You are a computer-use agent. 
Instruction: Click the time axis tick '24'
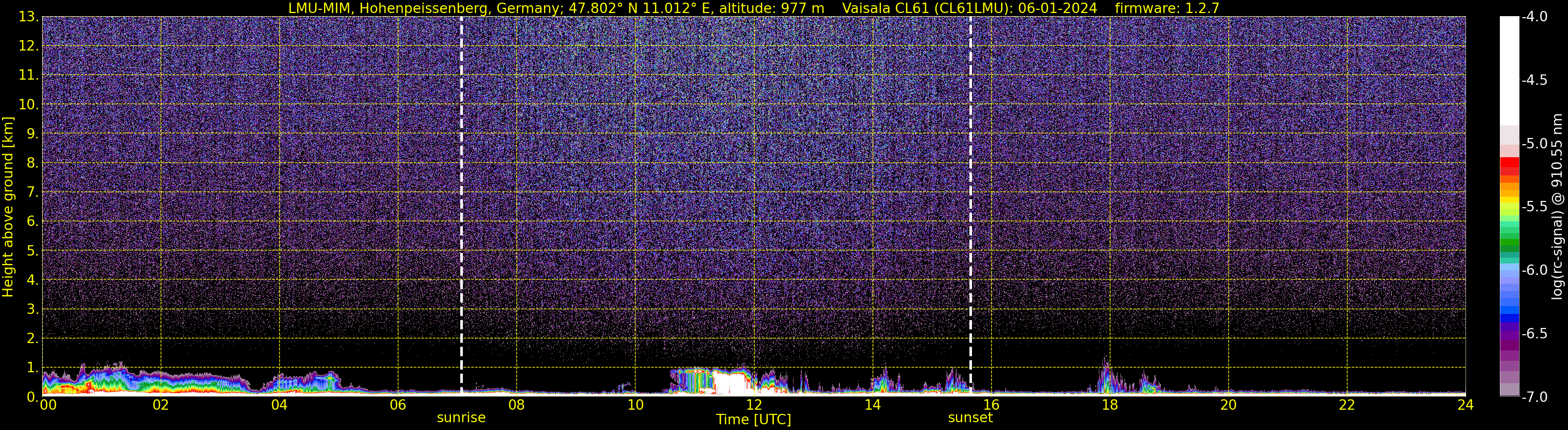tap(1465, 405)
